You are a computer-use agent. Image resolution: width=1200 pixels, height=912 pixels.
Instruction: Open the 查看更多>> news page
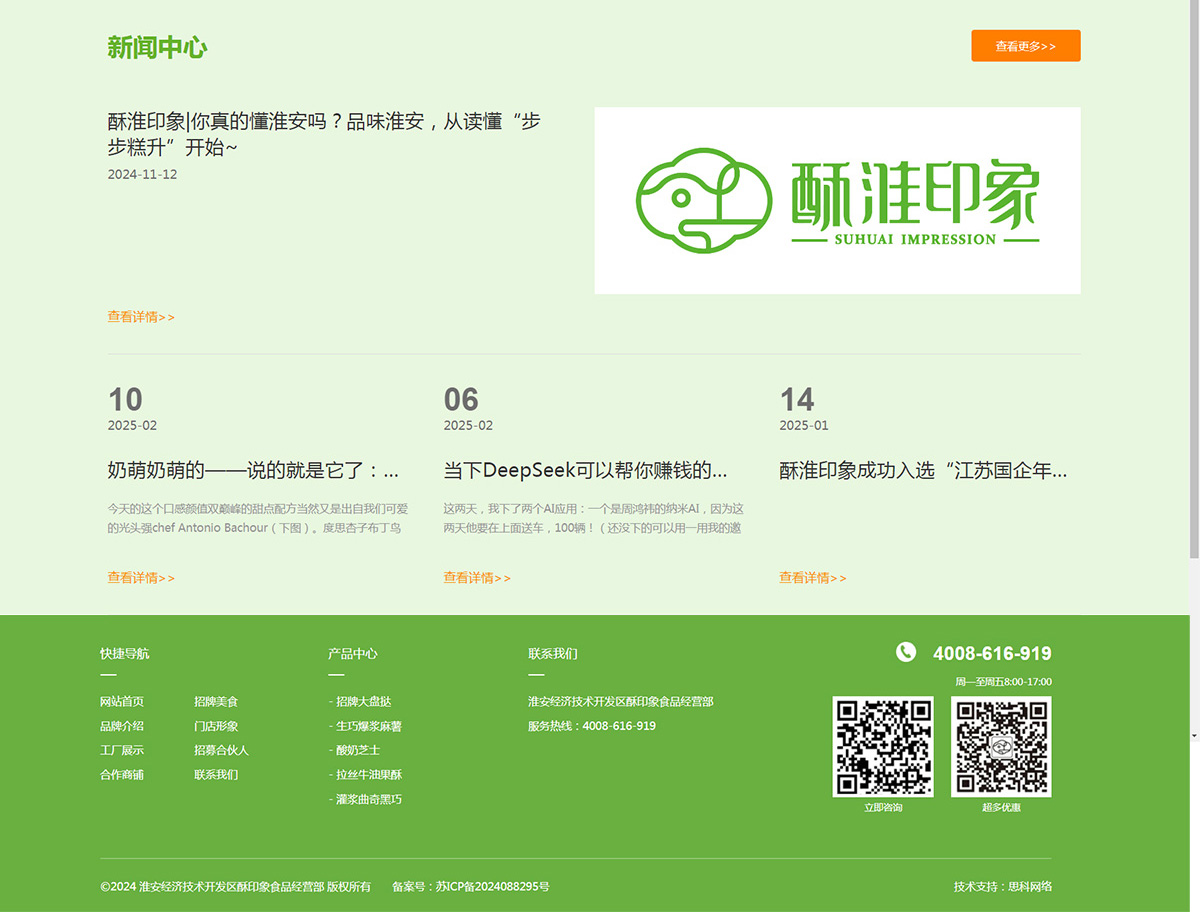pyautogui.click(x=1025, y=45)
